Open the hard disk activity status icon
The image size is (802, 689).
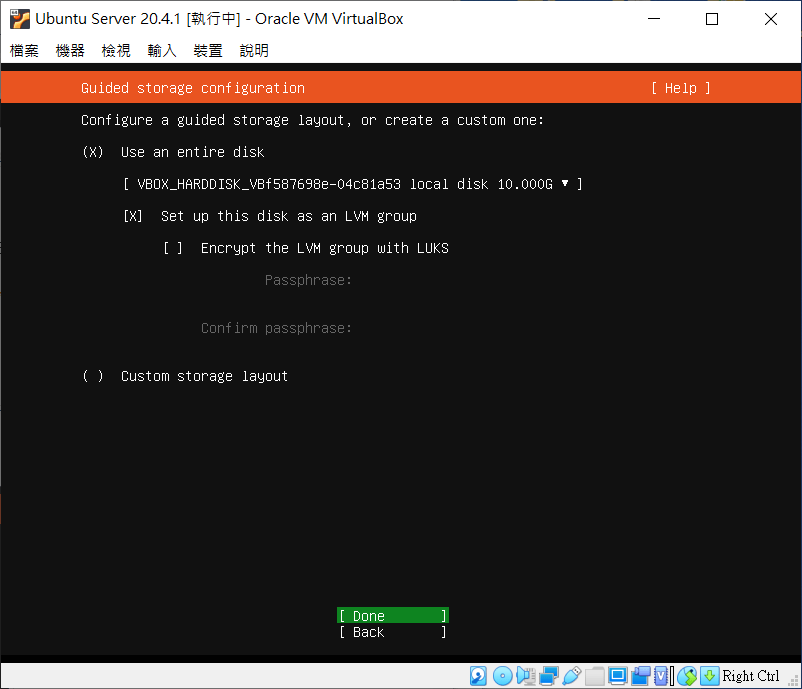pos(478,676)
